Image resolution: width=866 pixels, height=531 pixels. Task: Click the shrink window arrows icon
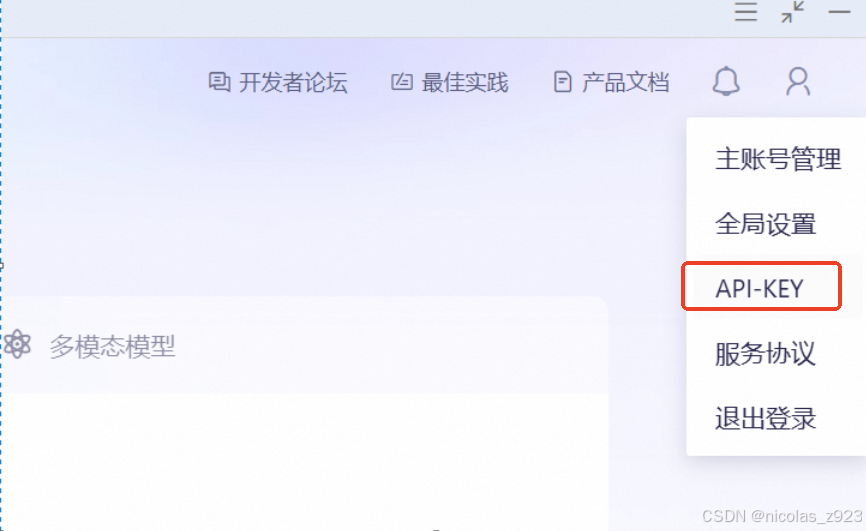(x=793, y=12)
